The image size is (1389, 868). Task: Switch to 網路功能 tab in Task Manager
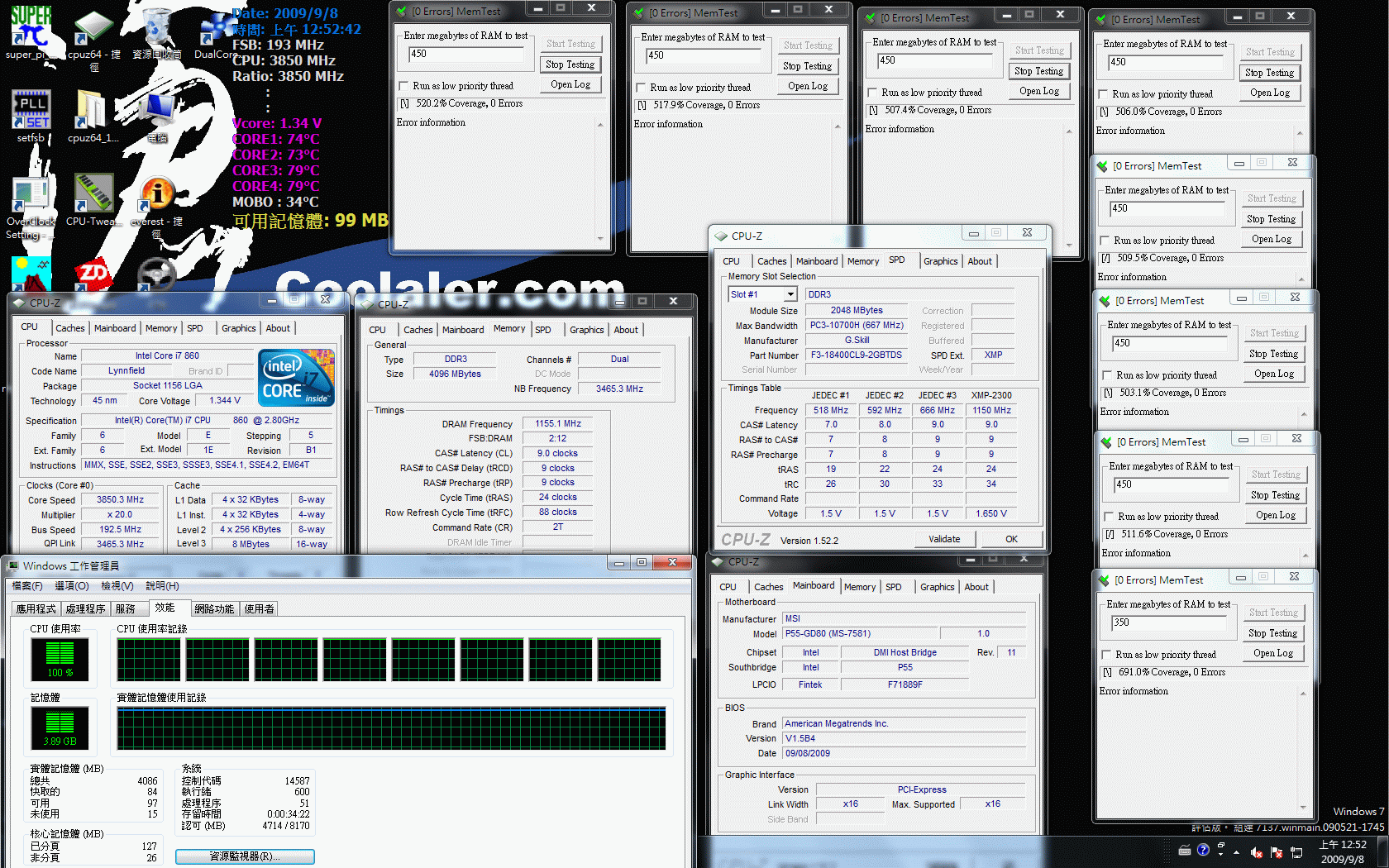214,609
